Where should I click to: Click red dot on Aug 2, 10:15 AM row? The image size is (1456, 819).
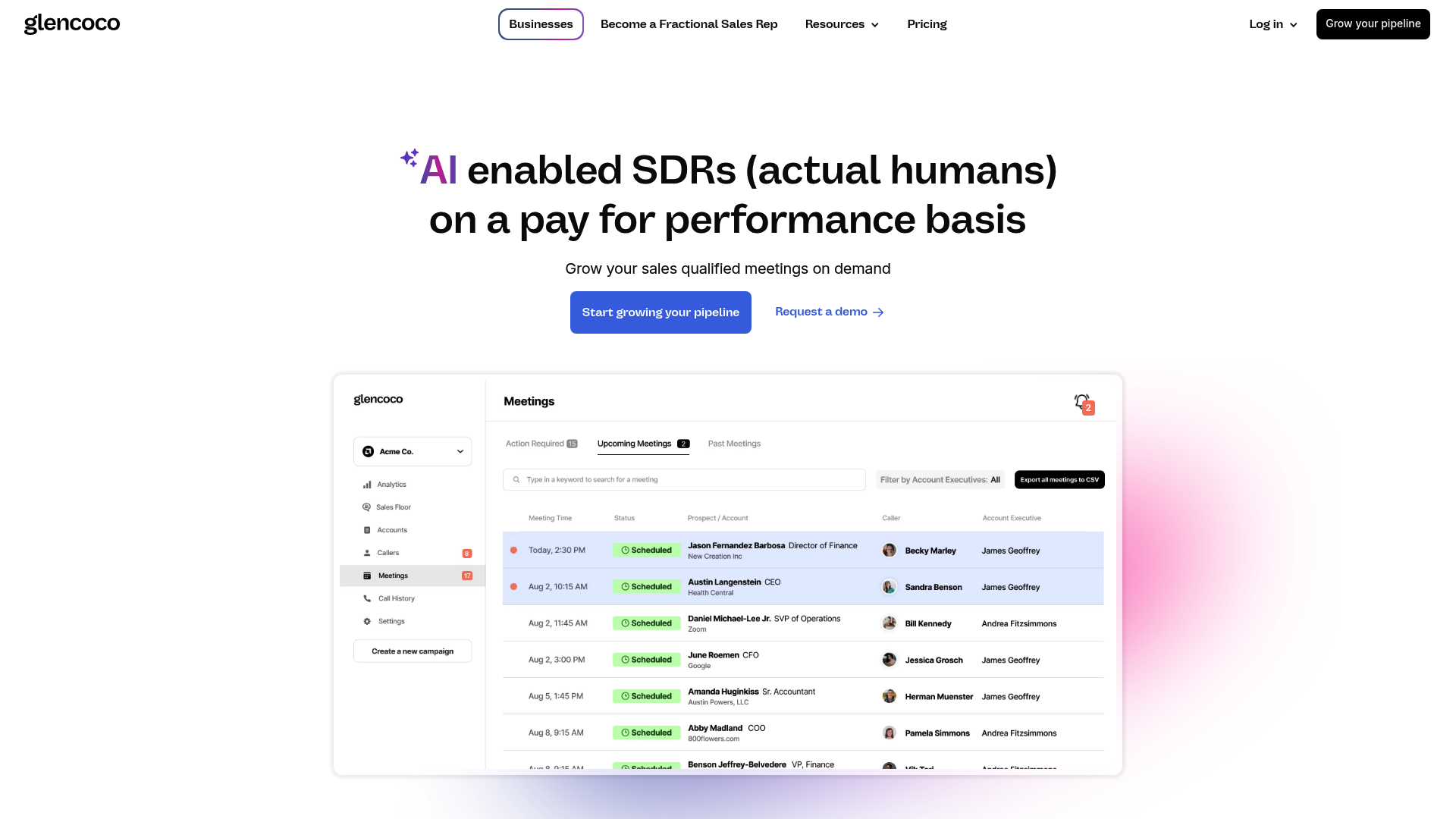(513, 587)
